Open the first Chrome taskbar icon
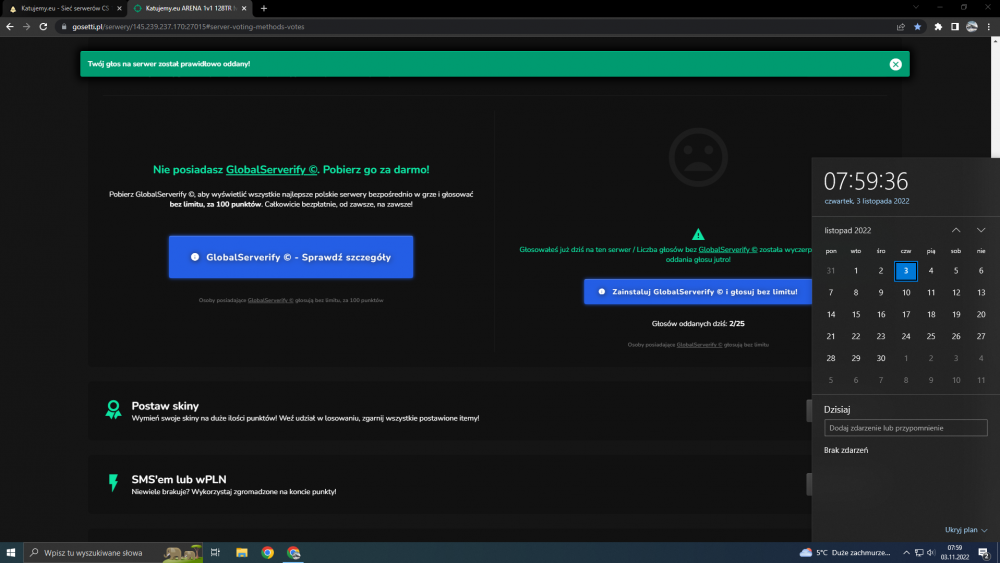This screenshot has height=563, width=1000. pos(268,553)
